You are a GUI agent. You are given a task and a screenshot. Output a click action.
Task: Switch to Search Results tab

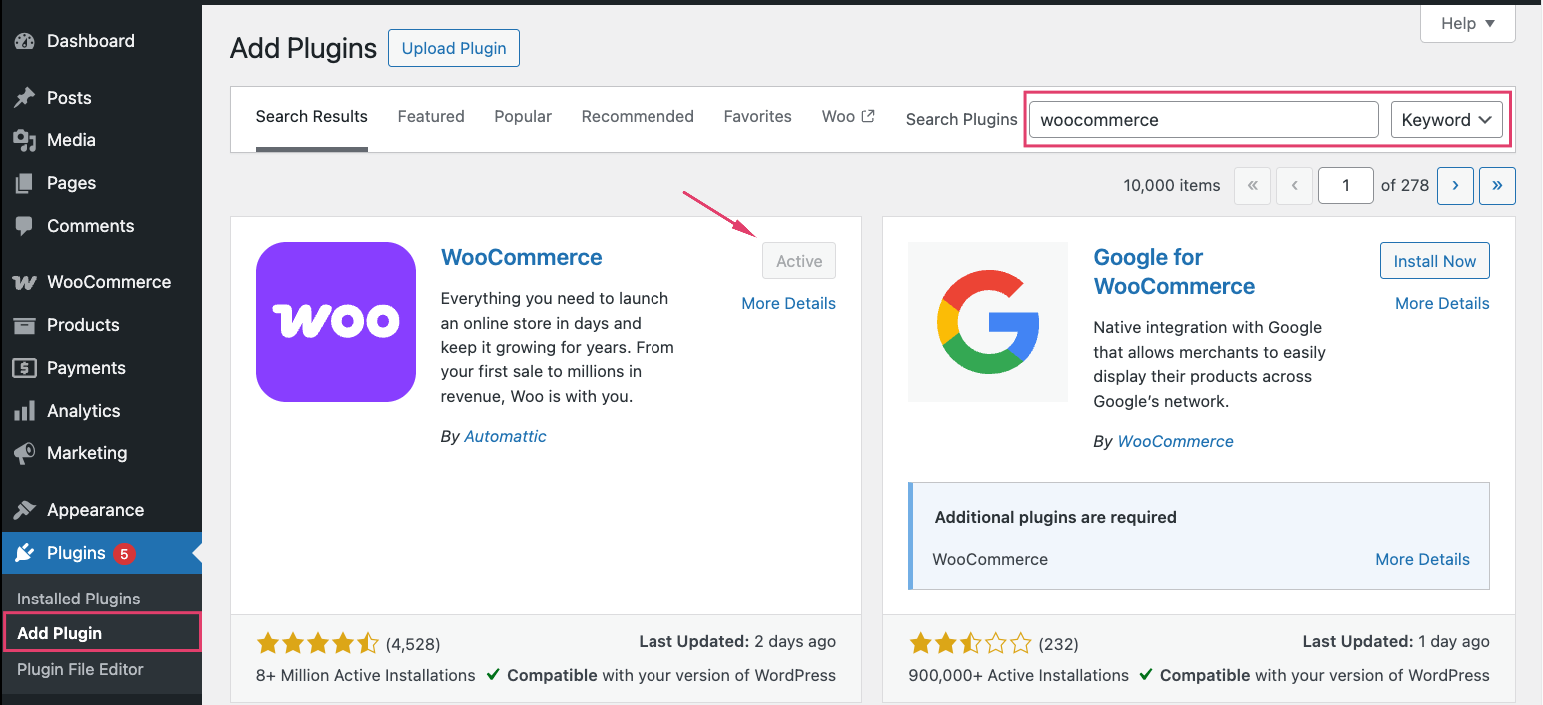(312, 117)
